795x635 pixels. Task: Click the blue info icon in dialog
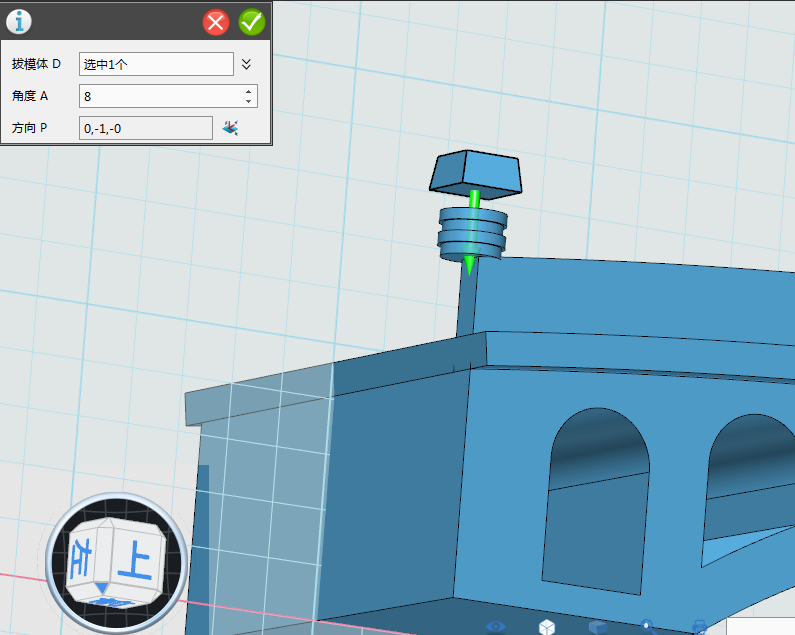pyautogui.click(x=19, y=21)
